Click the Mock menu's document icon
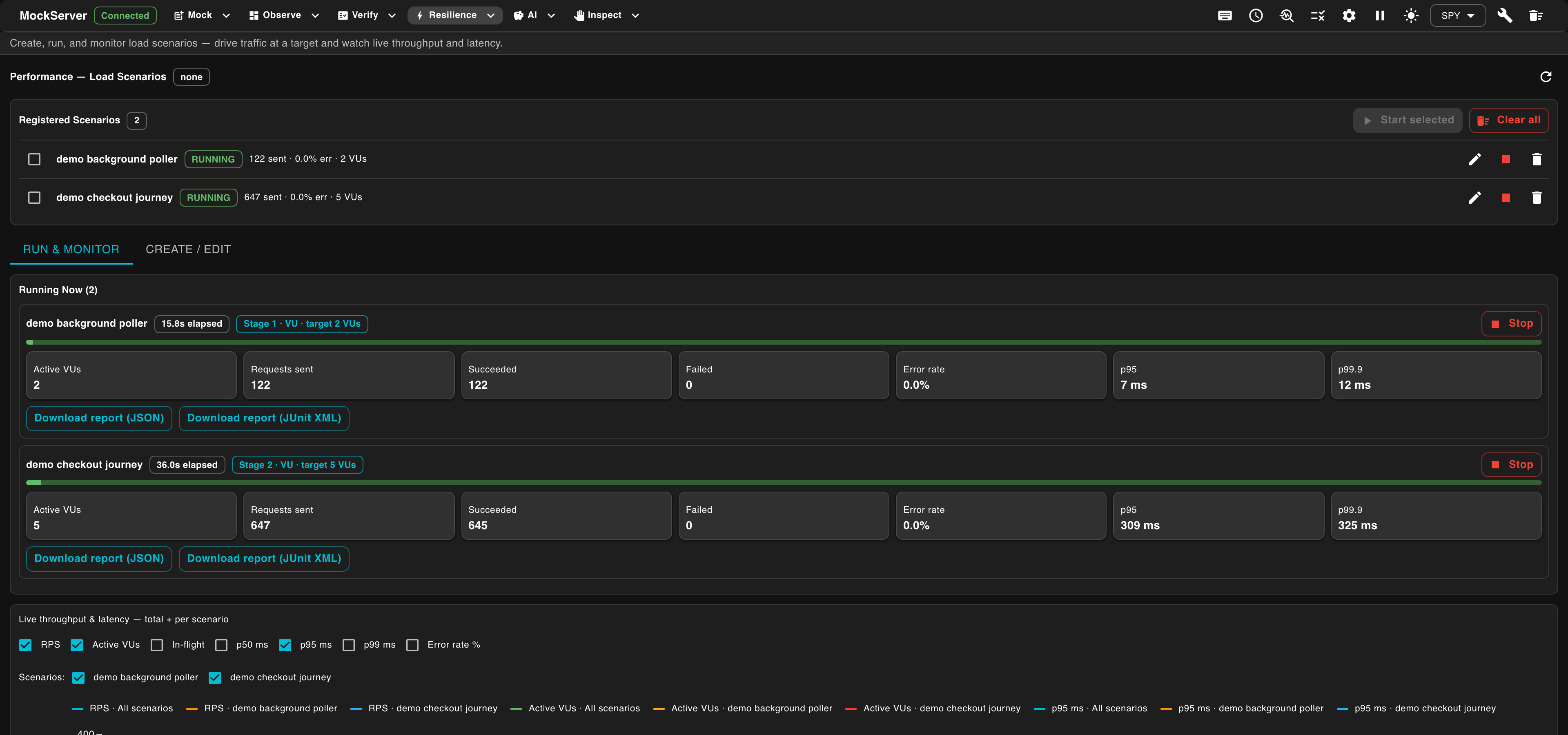 tap(178, 16)
